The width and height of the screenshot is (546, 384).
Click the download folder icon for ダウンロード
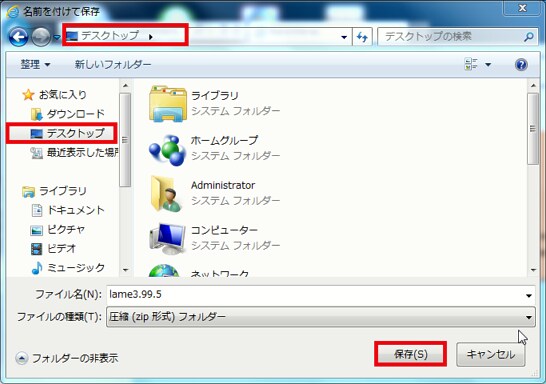[37, 114]
